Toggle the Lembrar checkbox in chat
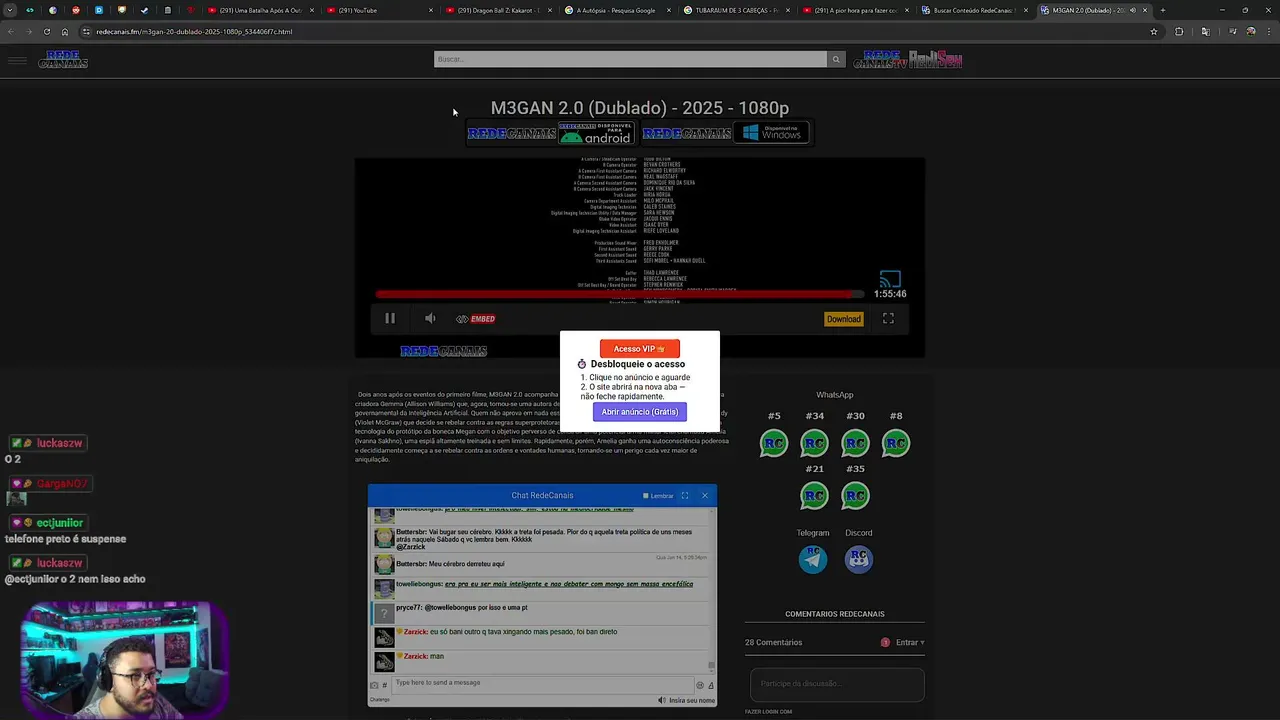This screenshot has width=1280, height=720. coord(646,496)
